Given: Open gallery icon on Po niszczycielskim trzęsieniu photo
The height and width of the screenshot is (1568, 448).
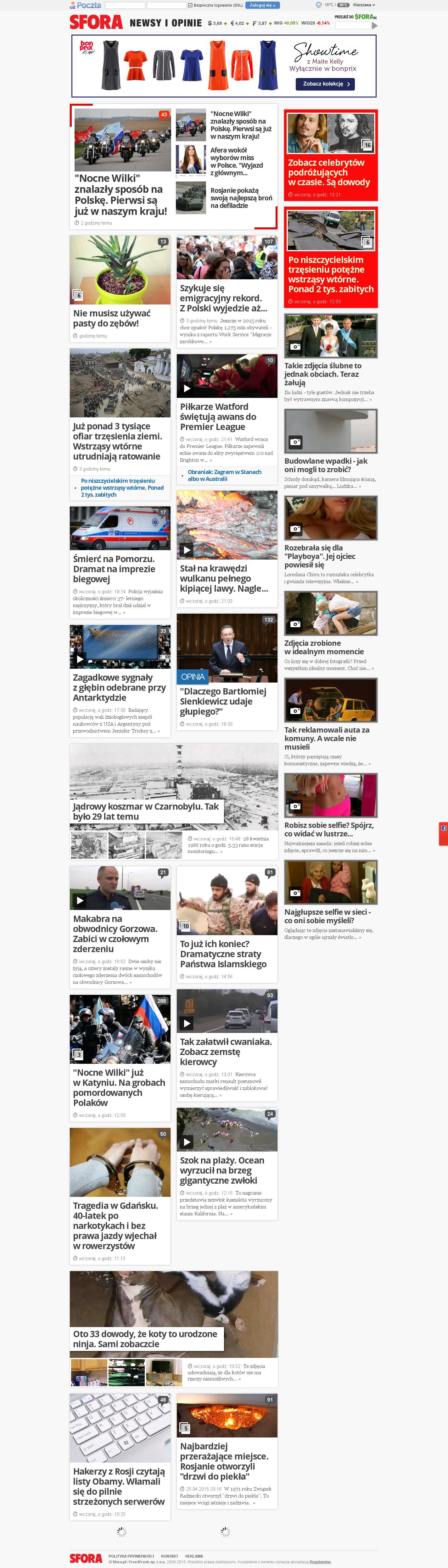Looking at the screenshot, I should [x=367, y=242].
